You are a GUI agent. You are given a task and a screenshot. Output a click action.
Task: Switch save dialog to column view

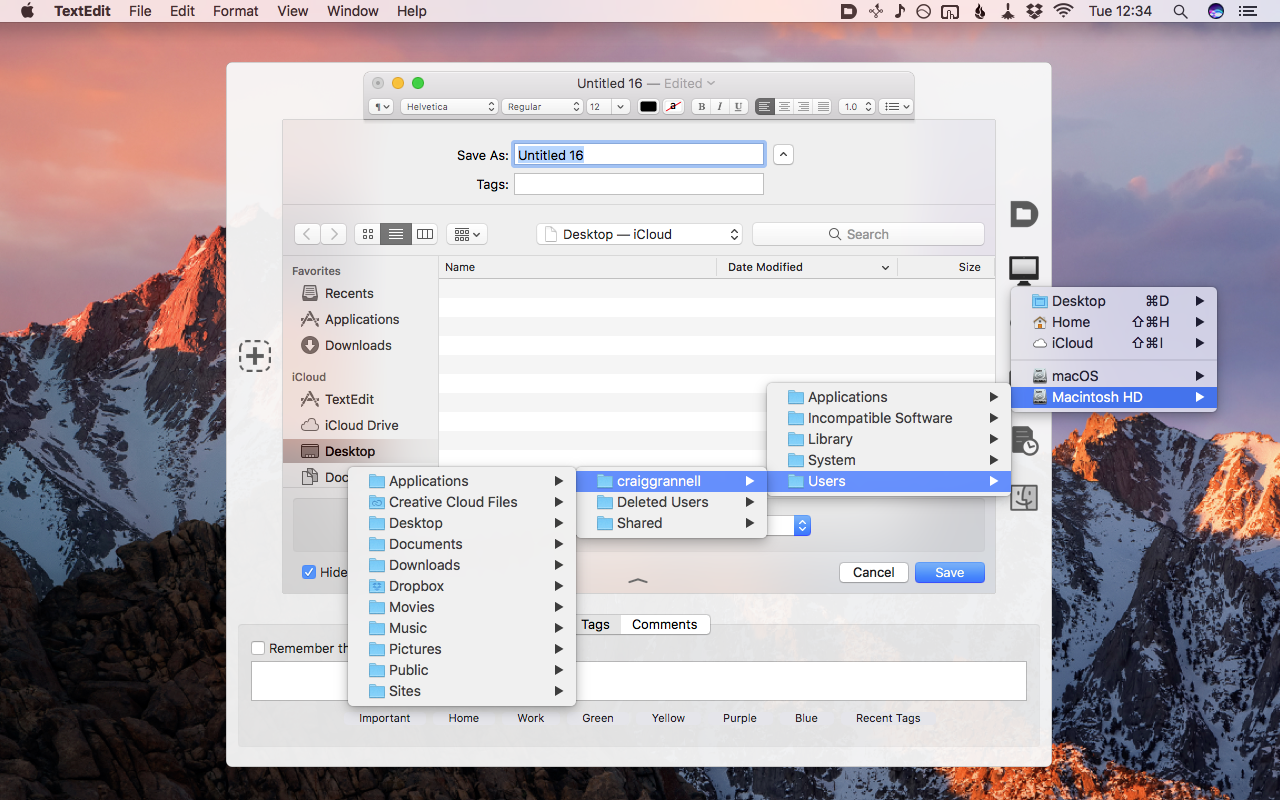pyautogui.click(x=425, y=234)
